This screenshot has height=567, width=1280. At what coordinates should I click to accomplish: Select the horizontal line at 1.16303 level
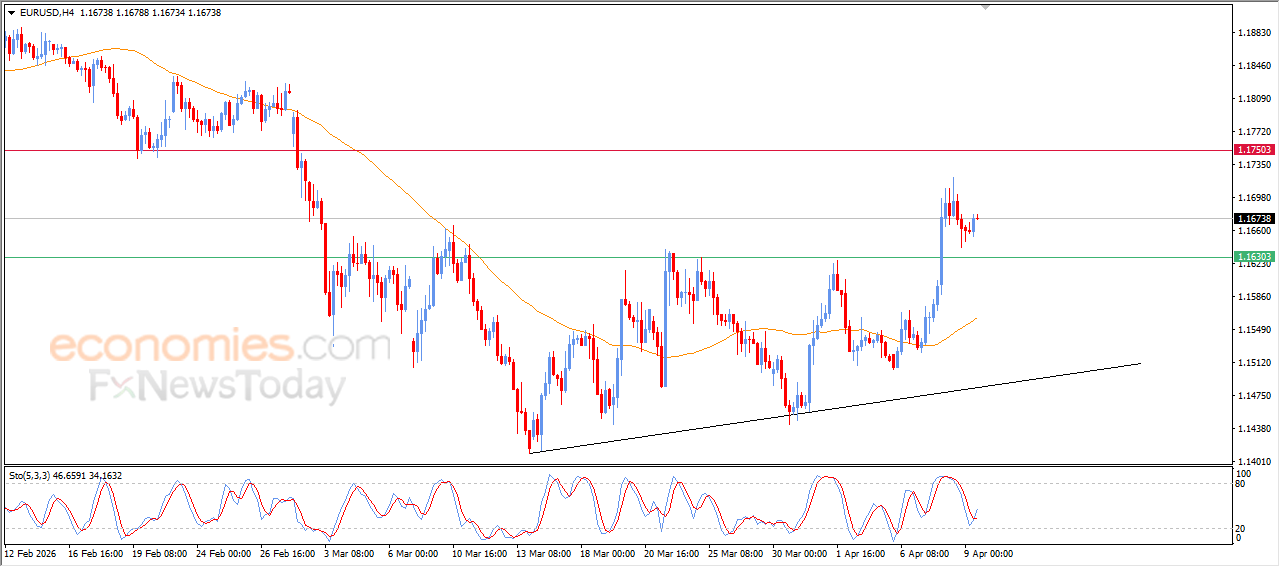pos(600,257)
